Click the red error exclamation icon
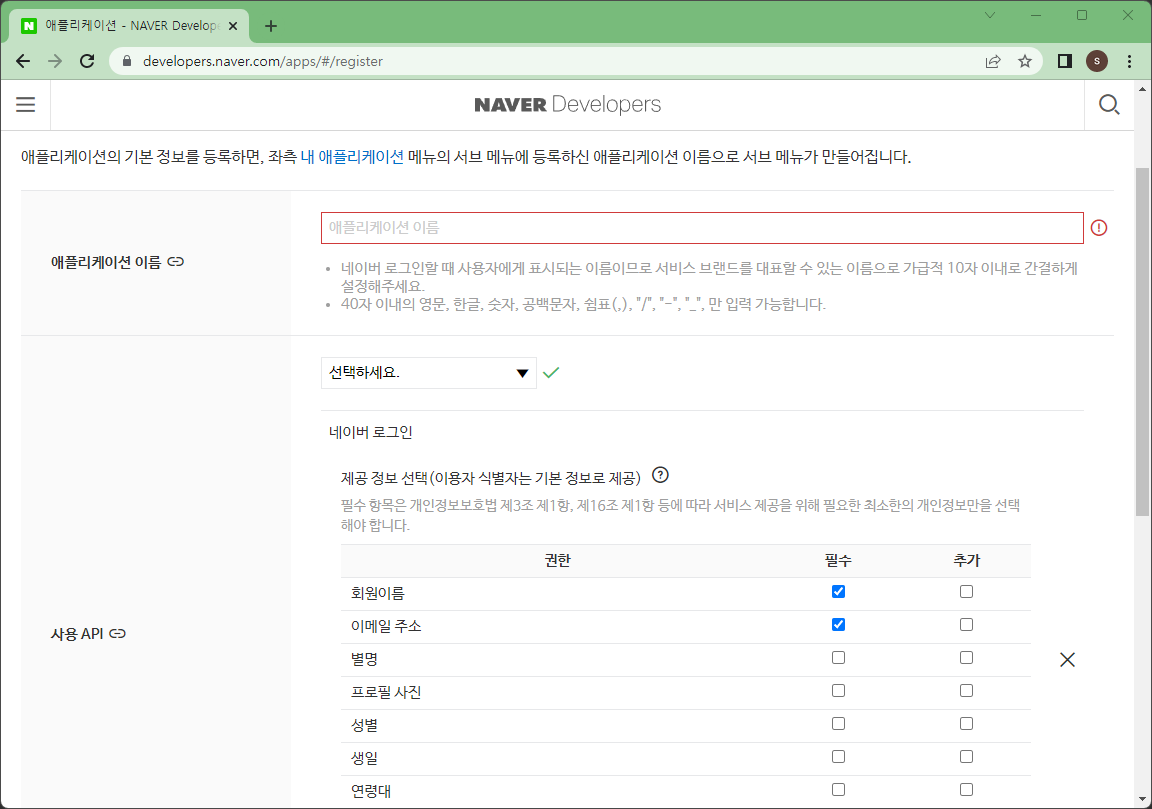Image resolution: width=1152 pixels, height=809 pixels. tap(1099, 228)
